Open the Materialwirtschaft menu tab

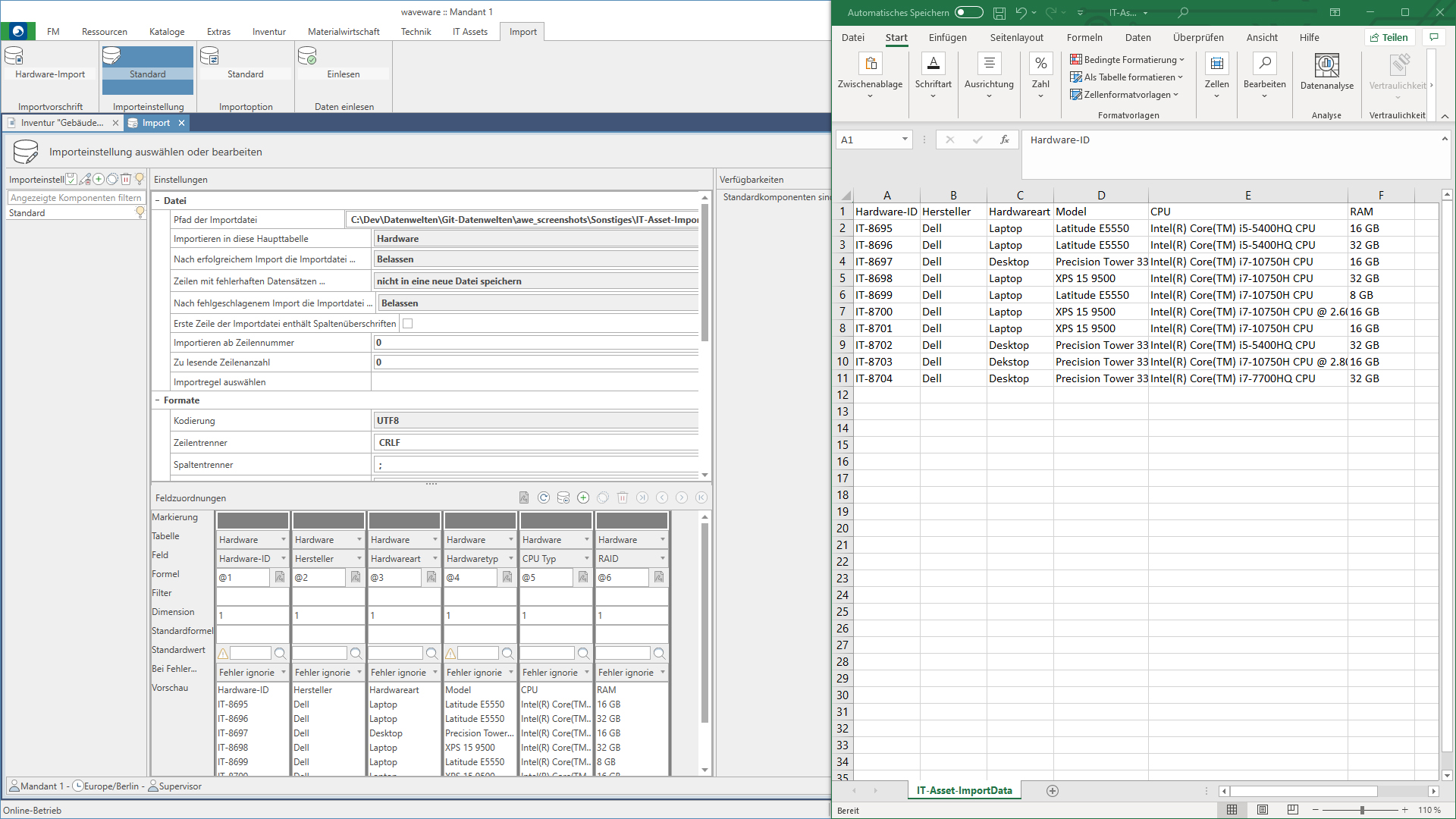pyautogui.click(x=344, y=32)
